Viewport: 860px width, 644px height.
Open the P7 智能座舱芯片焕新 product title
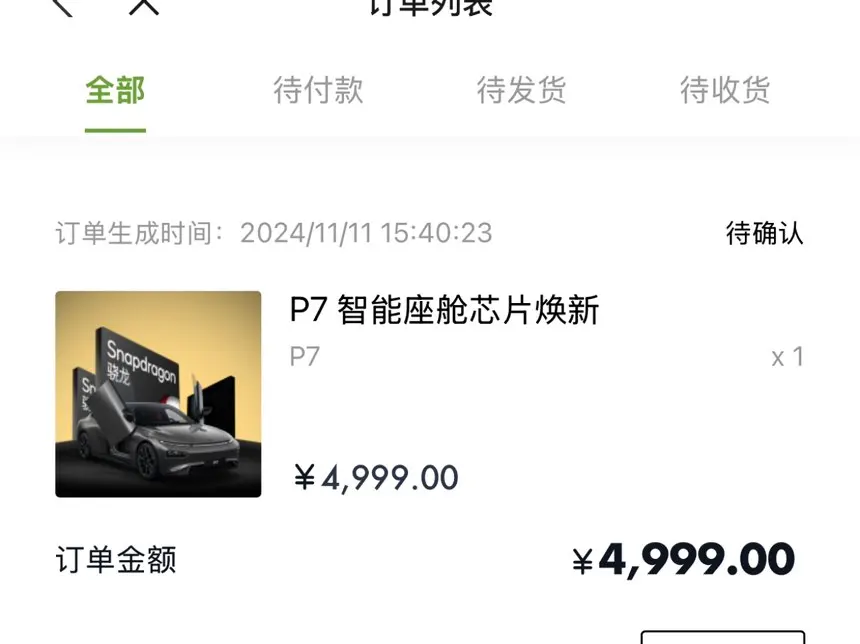point(444,310)
